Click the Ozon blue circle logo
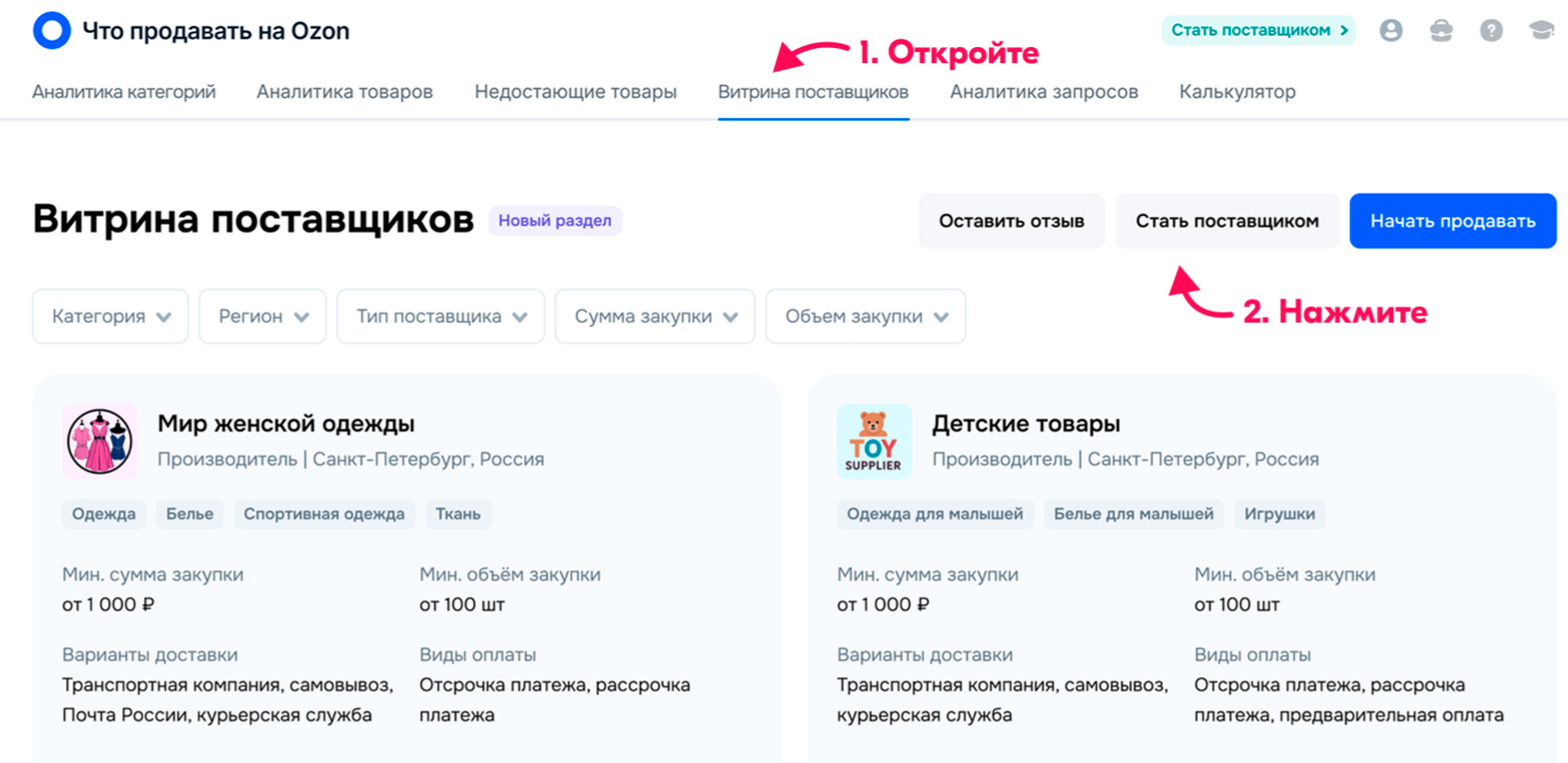This screenshot has width=1568, height=763. click(x=52, y=30)
